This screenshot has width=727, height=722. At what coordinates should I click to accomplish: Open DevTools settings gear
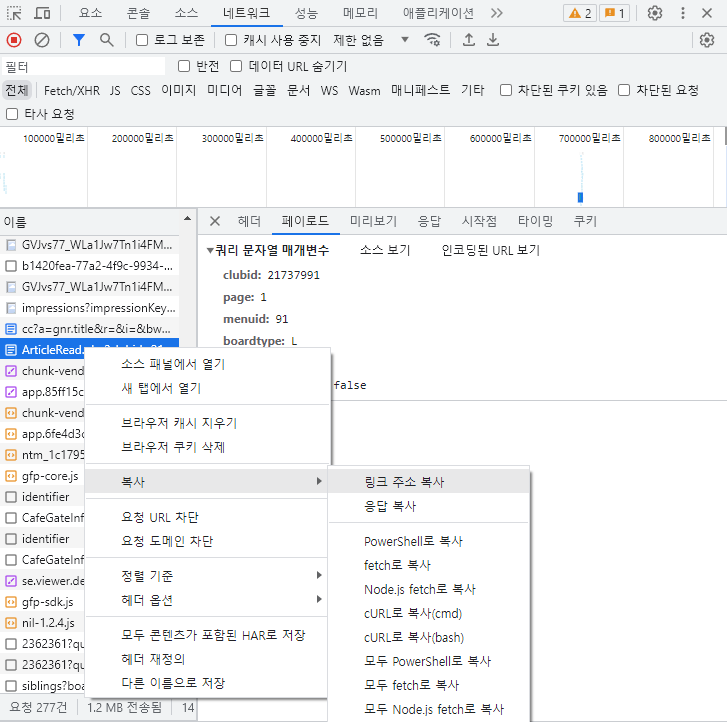pyautogui.click(x=655, y=13)
